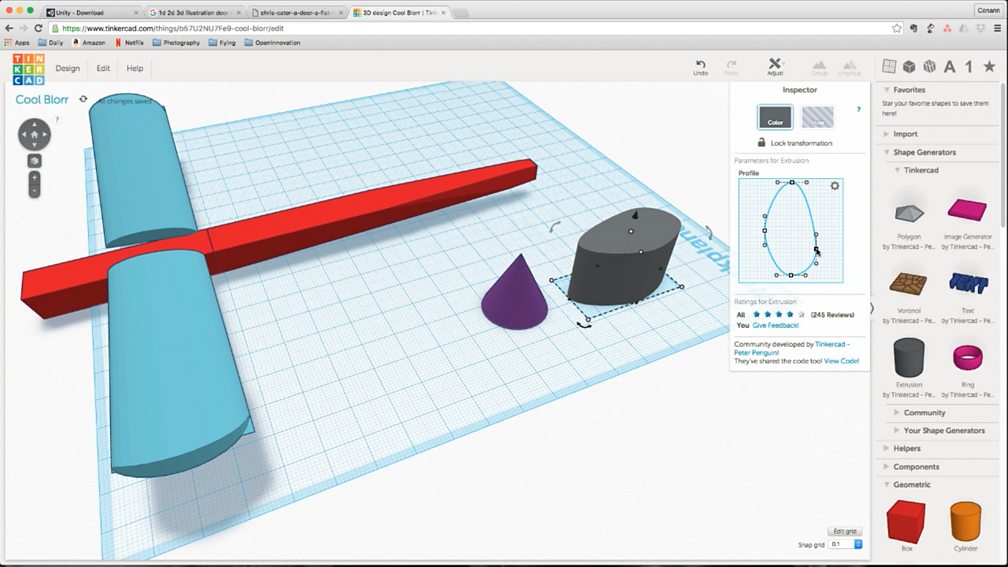Click the home view button in navigation pad

[x=34, y=133]
